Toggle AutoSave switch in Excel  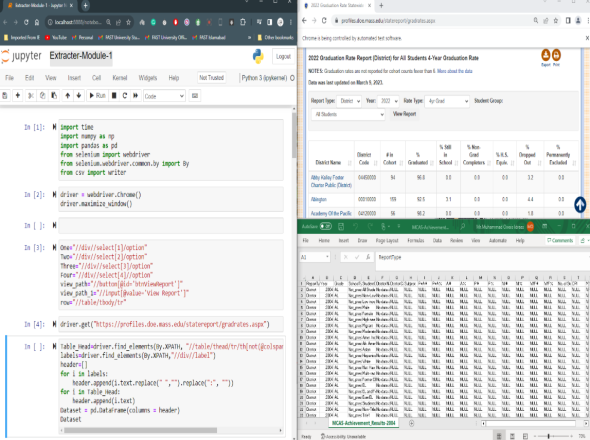(326, 227)
